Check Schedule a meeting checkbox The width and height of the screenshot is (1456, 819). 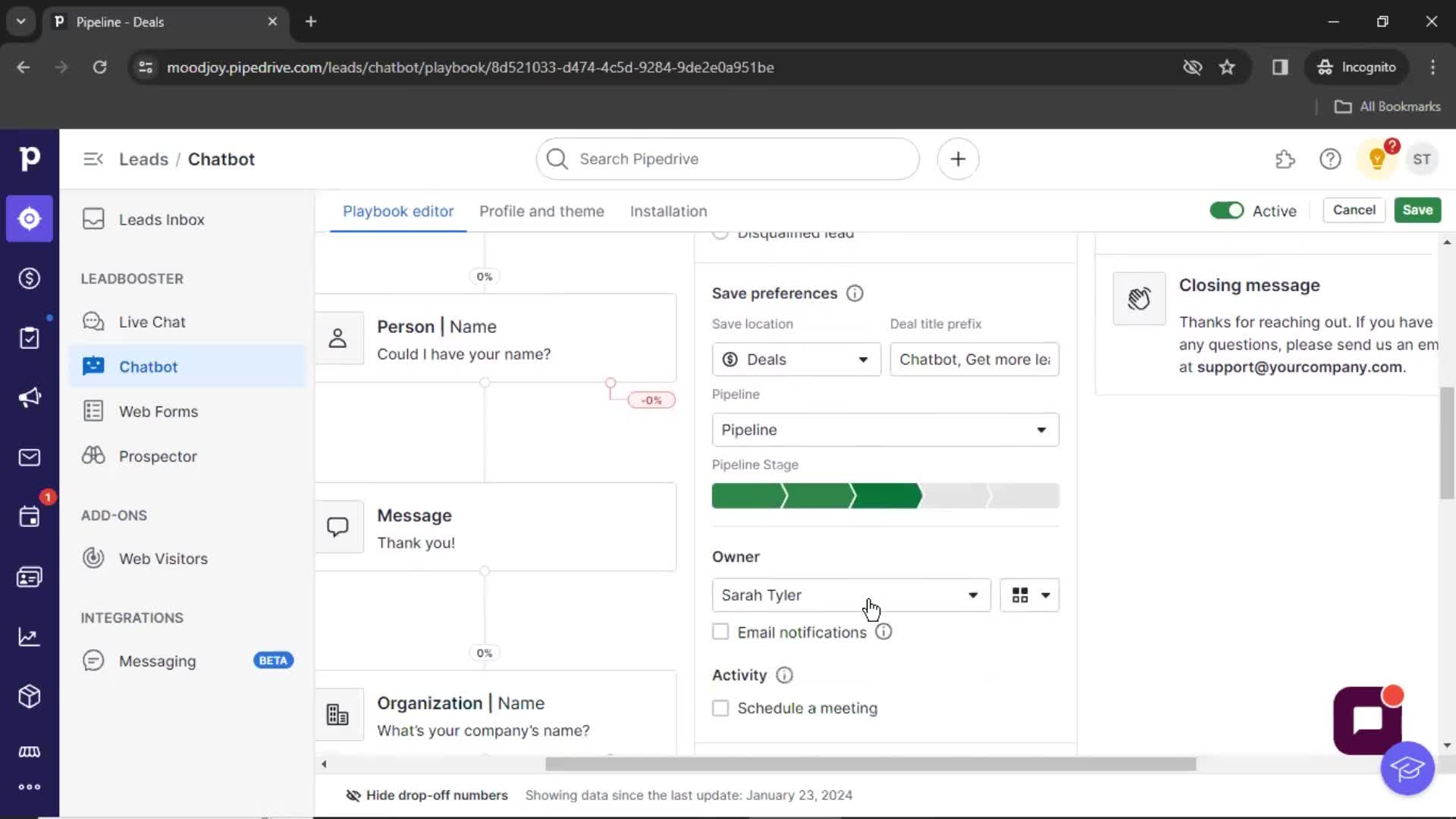click(720, 708)
